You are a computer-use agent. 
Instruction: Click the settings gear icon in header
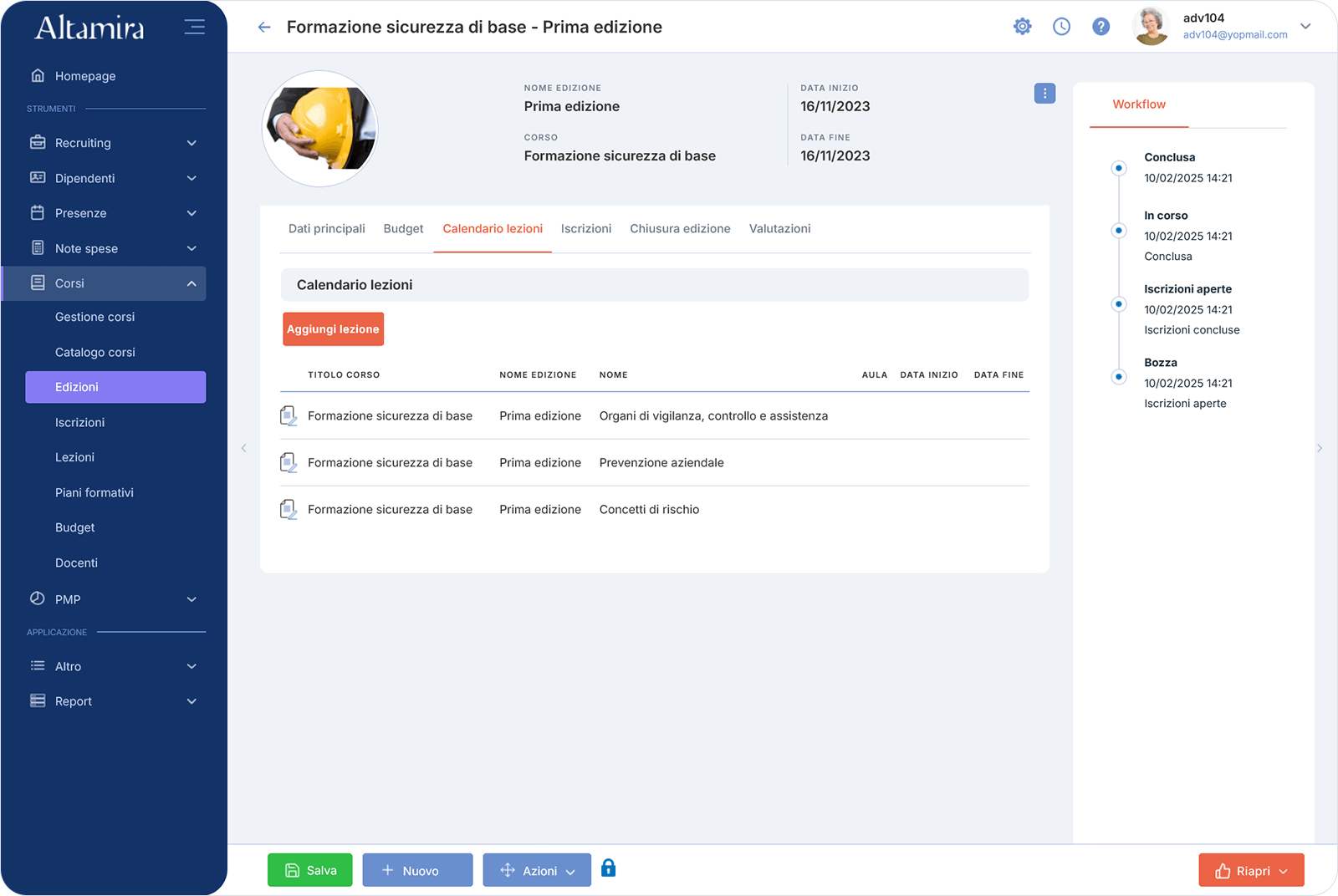coord(1022,27)
